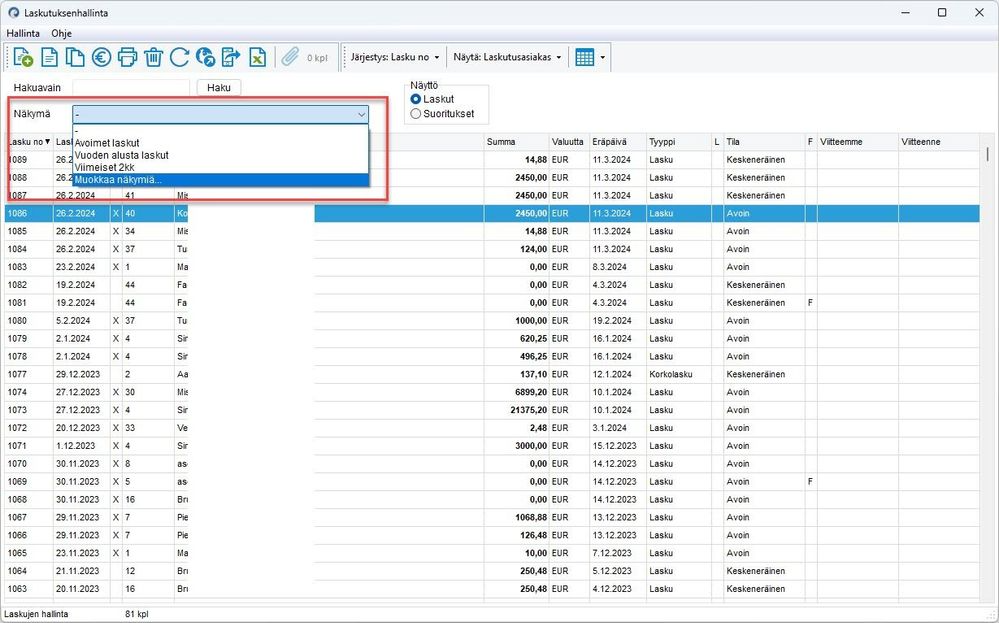Viewport: 999px width, 623px height.
Task: Click the new invoice icon with plus
Action: click(x=22, y=58)
